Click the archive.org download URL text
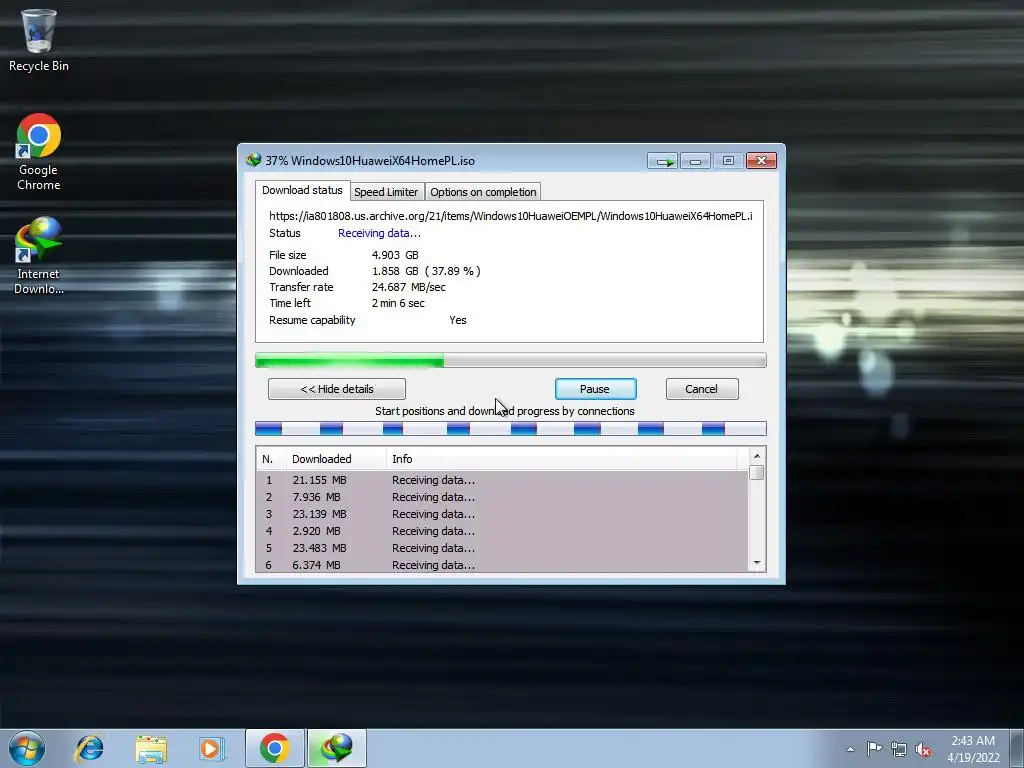 [510, 216]
